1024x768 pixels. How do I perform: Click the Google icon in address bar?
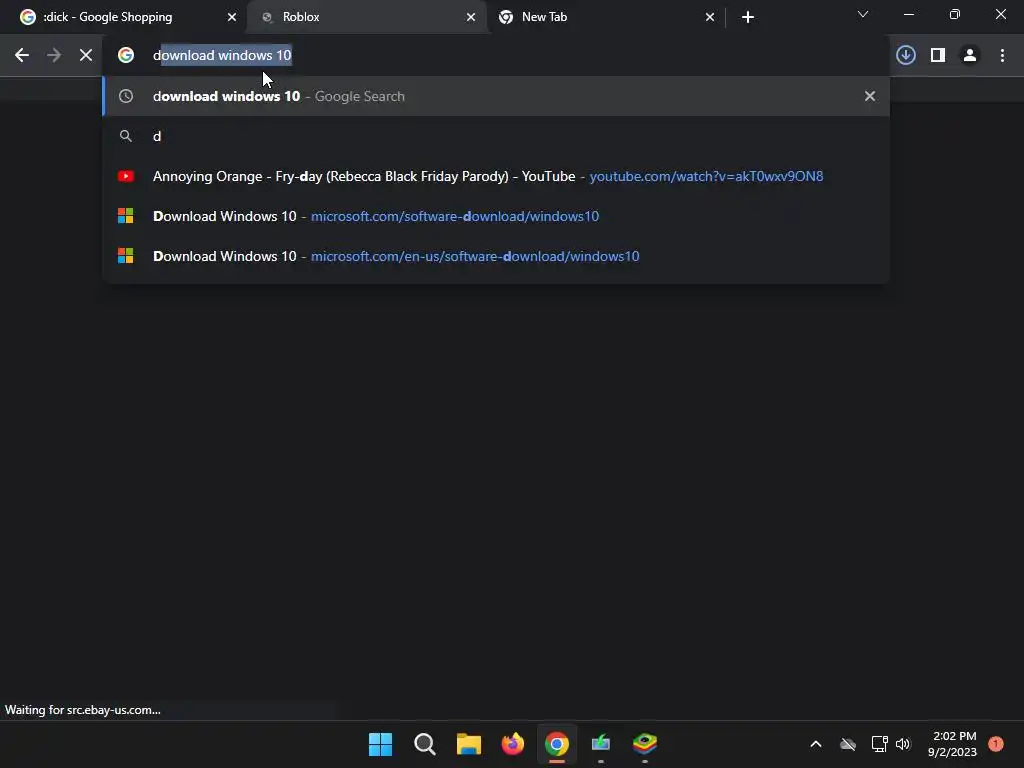point(126,56)
